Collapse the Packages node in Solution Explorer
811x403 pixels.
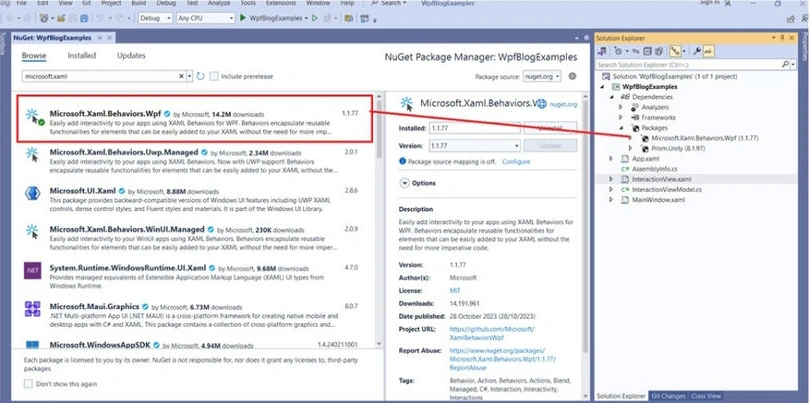(x=621, y=128)
